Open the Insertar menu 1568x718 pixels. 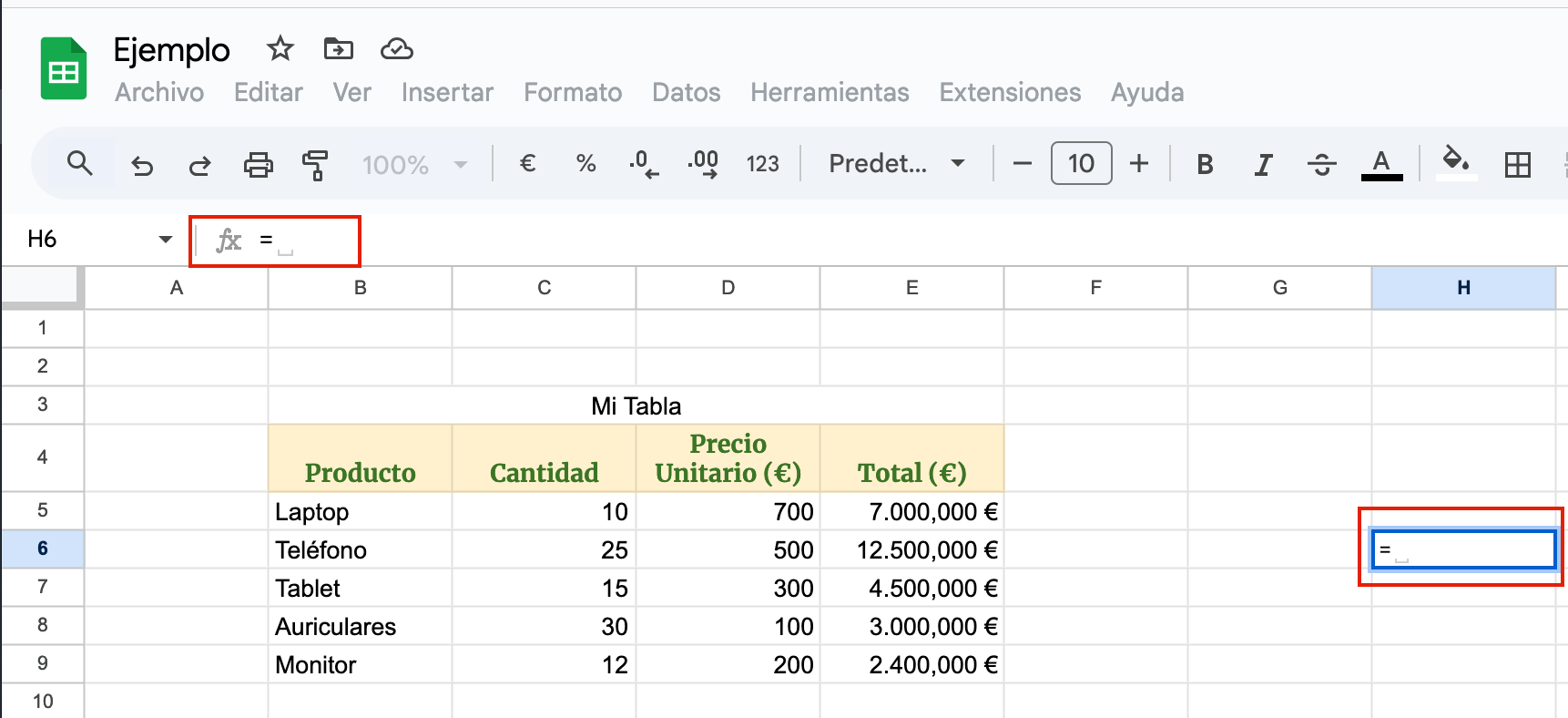[447, 92]
